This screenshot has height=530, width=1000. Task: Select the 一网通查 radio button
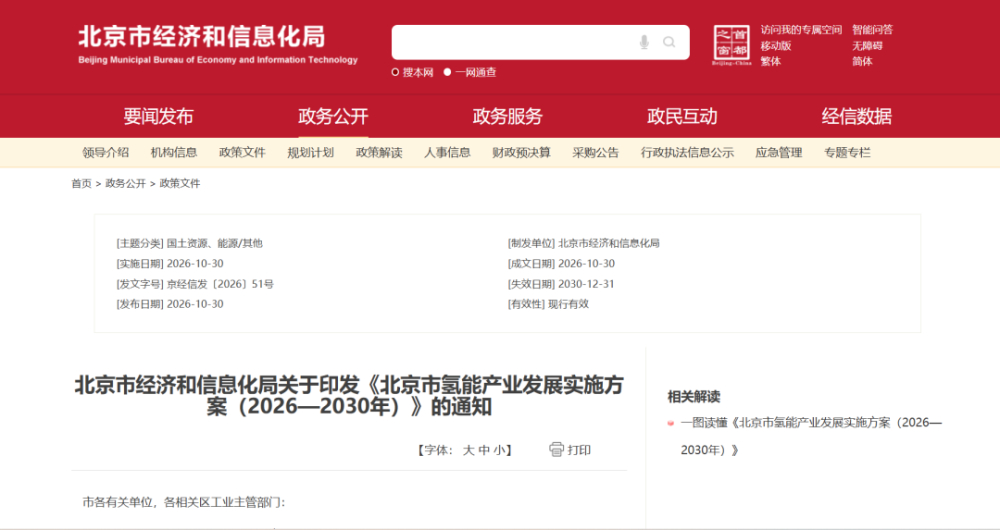pos(448,73)
